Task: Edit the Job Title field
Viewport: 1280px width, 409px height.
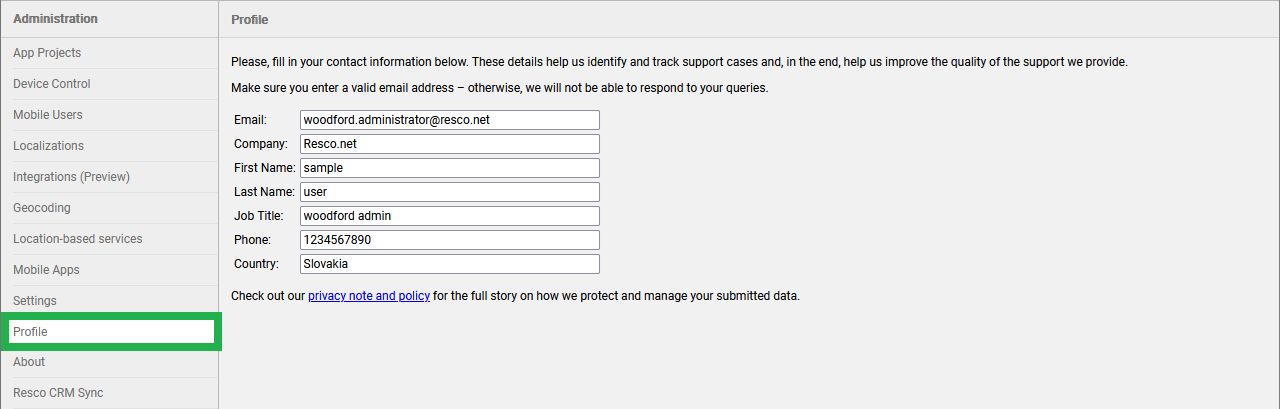Action: tap(449, 216)
